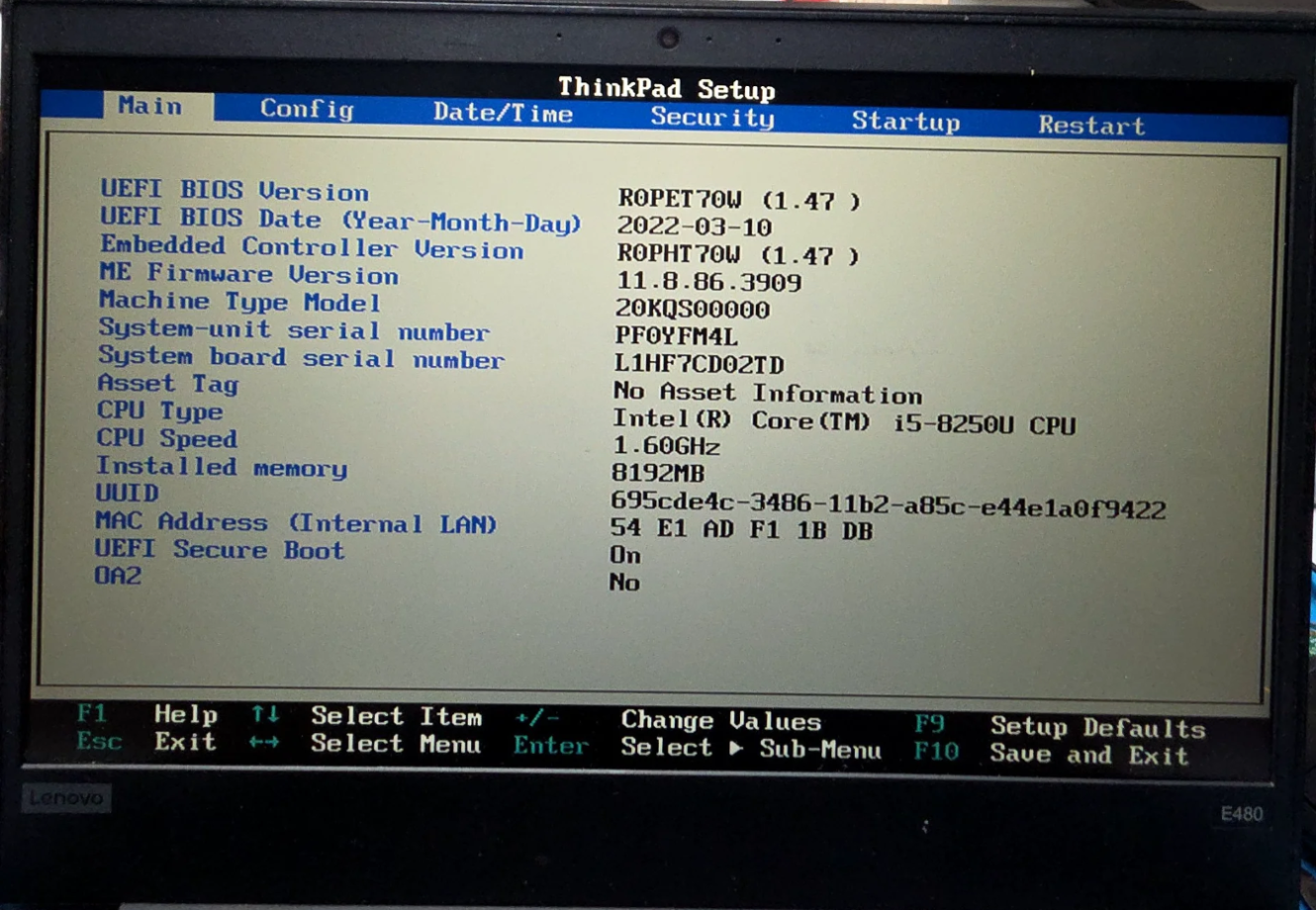
Task: Select the OA2 label
Action: click(x=118, y=575)
